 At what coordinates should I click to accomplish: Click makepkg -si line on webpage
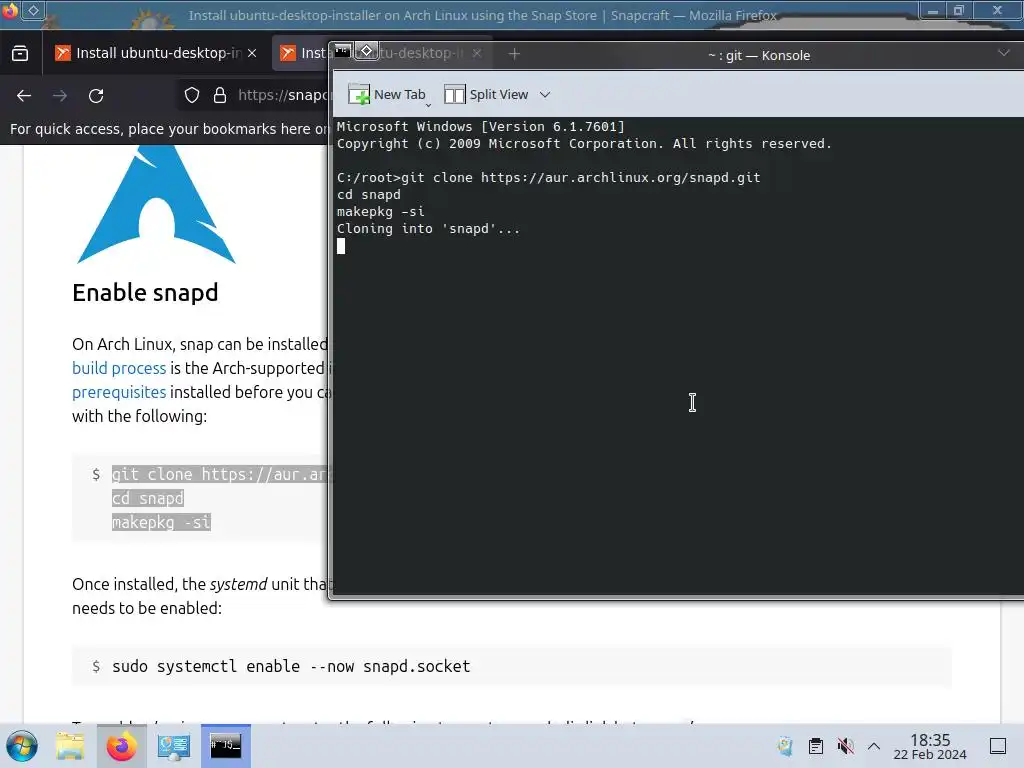pos(161,522)
